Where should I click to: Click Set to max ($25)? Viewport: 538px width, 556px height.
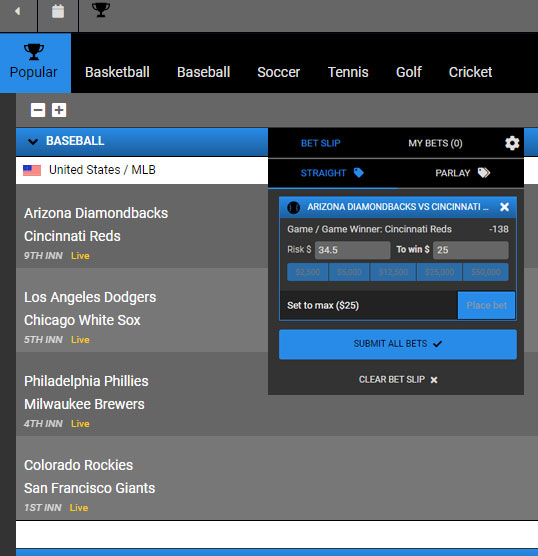point(323,305)
